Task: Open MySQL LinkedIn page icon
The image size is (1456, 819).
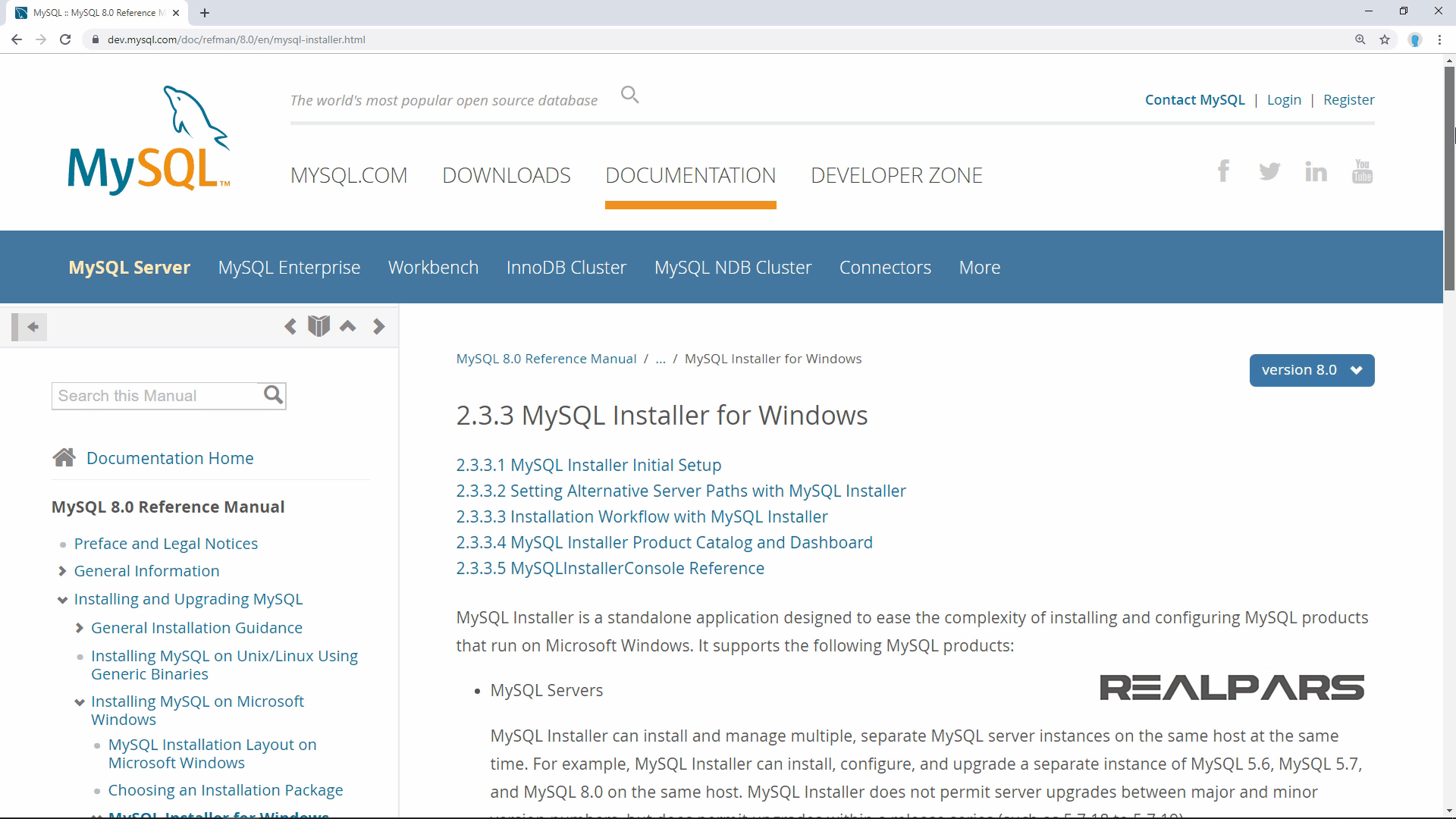Action: pyautogui.click(x=1316, y=172)
